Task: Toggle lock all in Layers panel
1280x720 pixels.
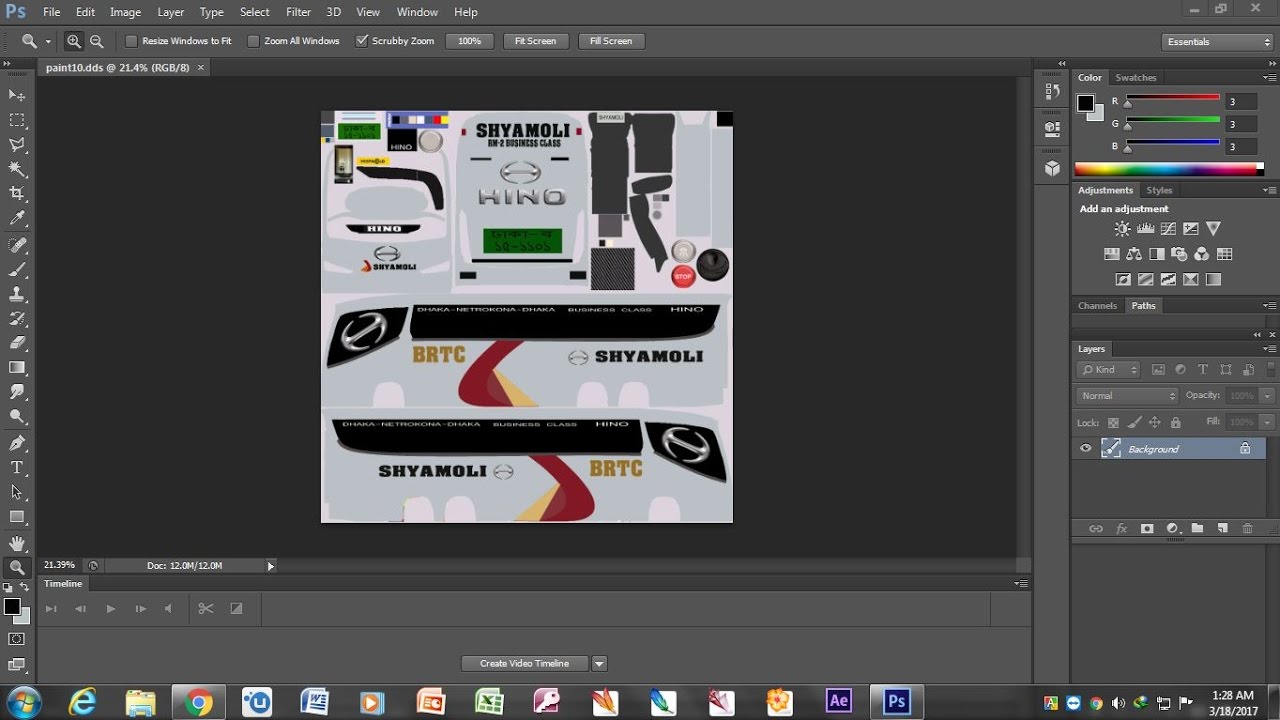Action: 1176,423
